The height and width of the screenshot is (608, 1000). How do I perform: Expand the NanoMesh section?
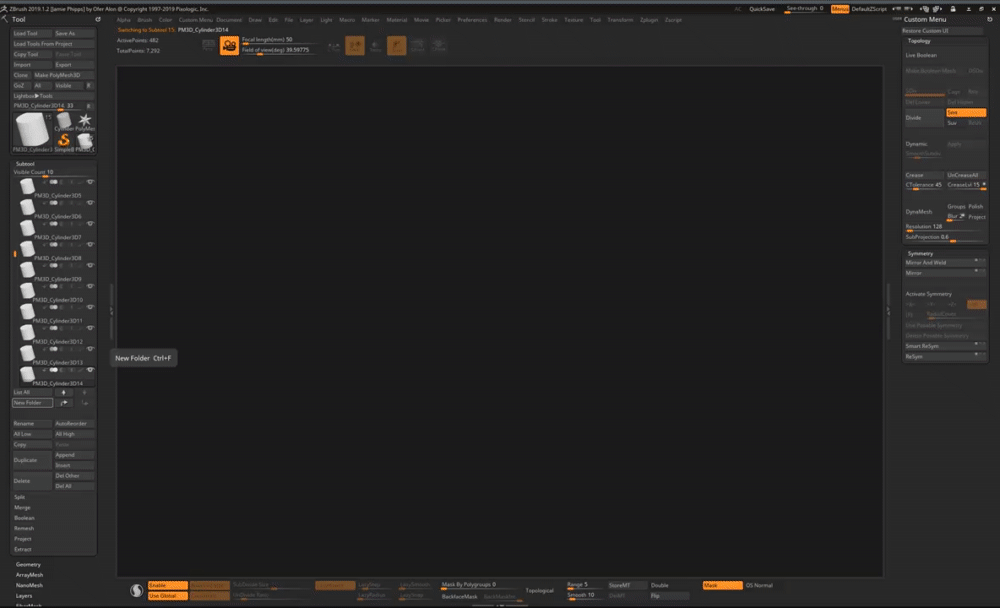click(29, 585)
